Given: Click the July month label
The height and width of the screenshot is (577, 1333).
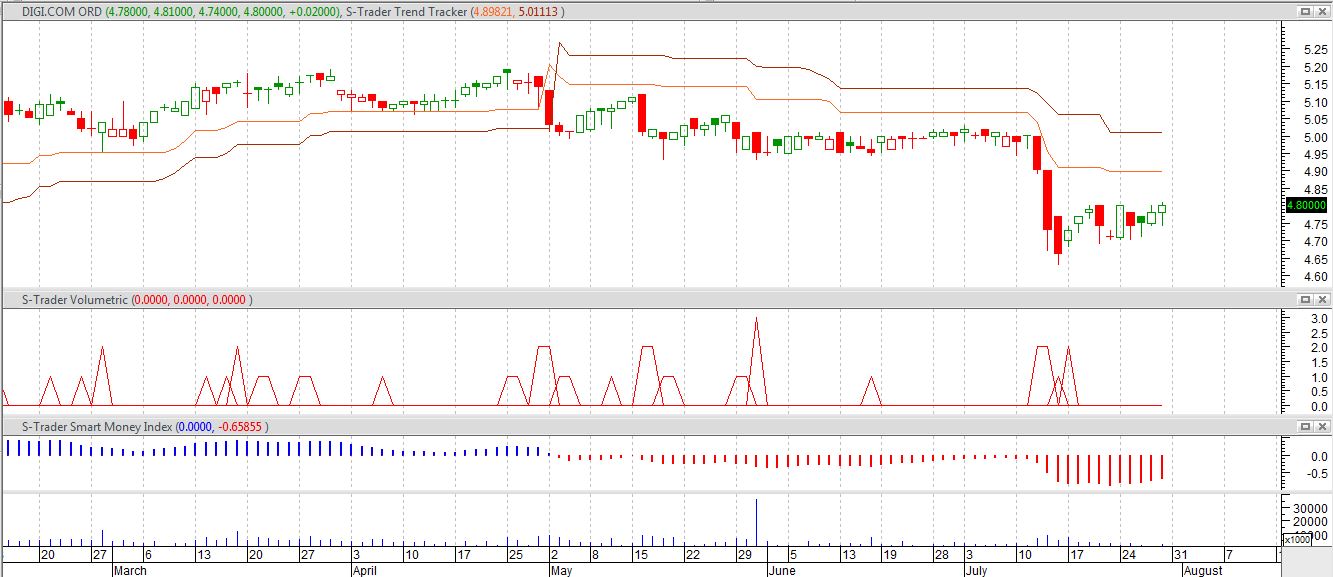Looking at the screenshot, I should coord(977,571).
